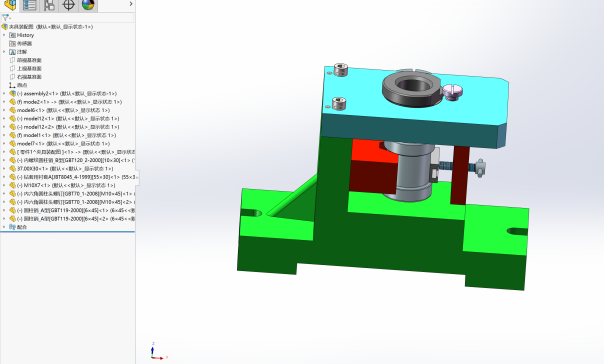
Task: Select the 37.00X30<1> part icon
Action: click(x=12, y=169)
